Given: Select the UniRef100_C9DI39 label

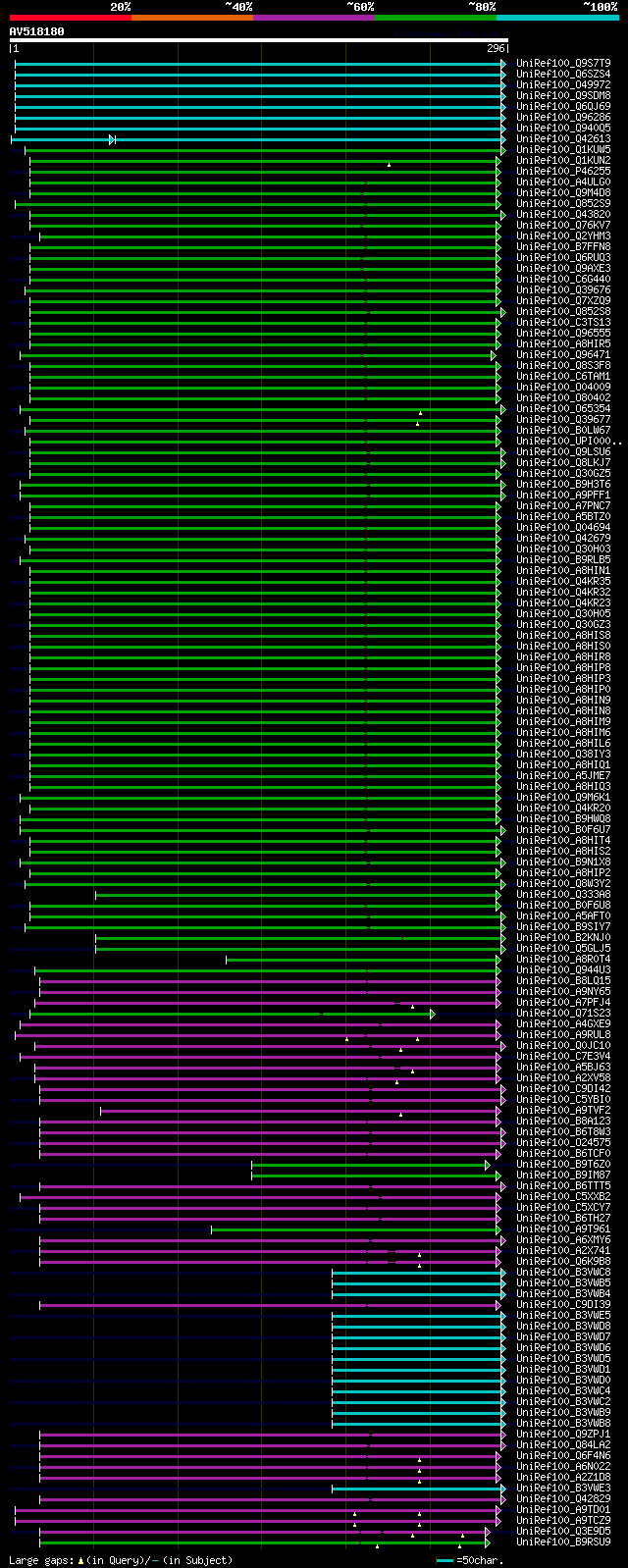Looking at the screenshot, I should 563,1305.
